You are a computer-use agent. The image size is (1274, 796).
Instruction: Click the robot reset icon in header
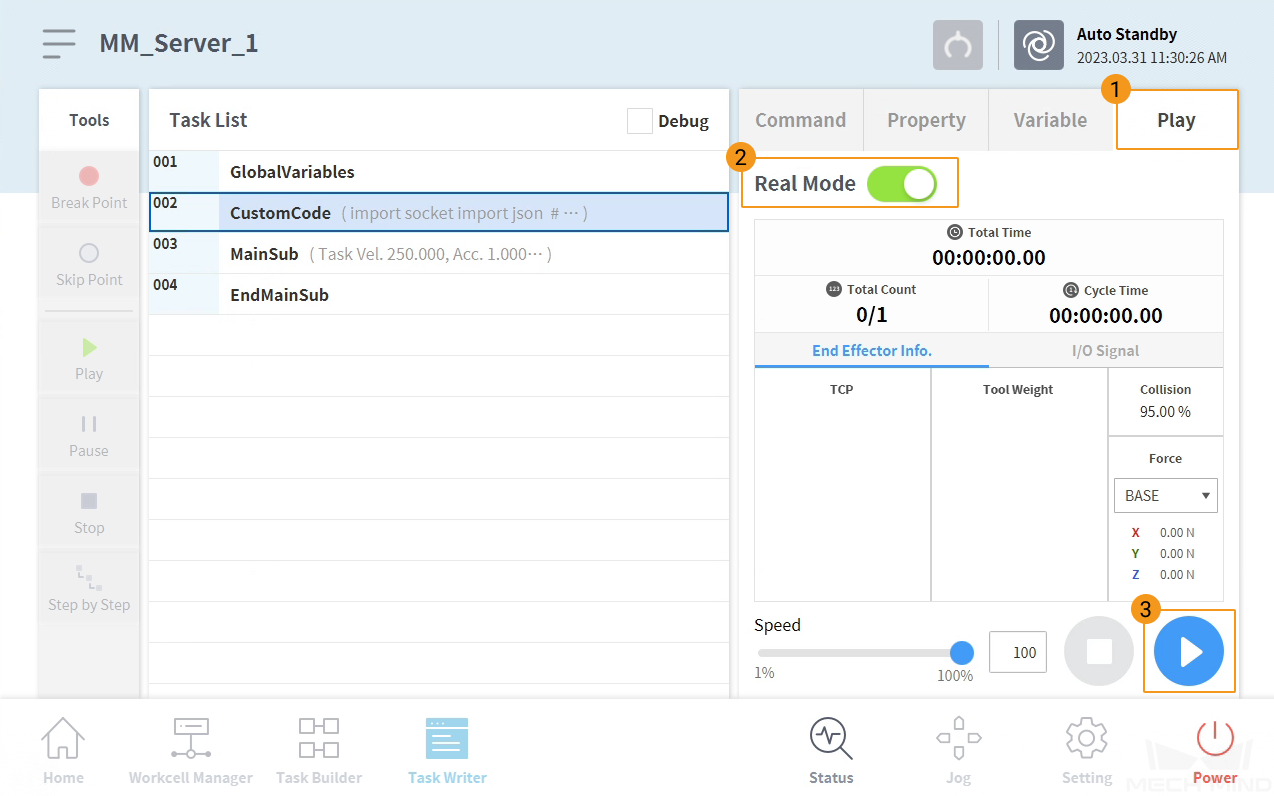click(x=958, y=45)
